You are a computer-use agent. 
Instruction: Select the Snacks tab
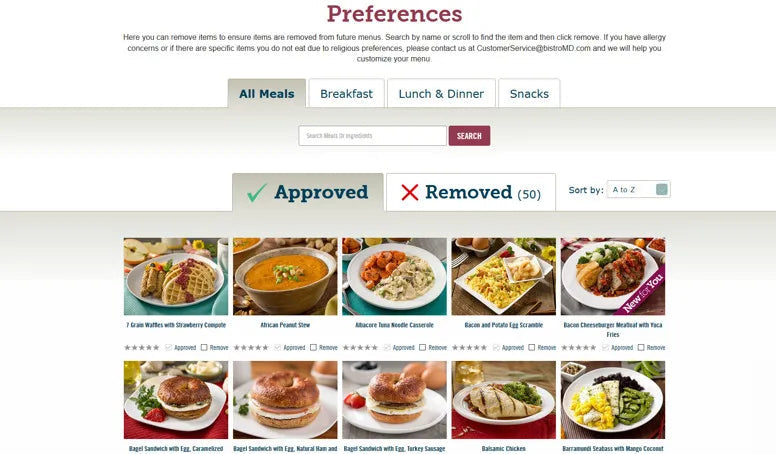pos(529,93)
